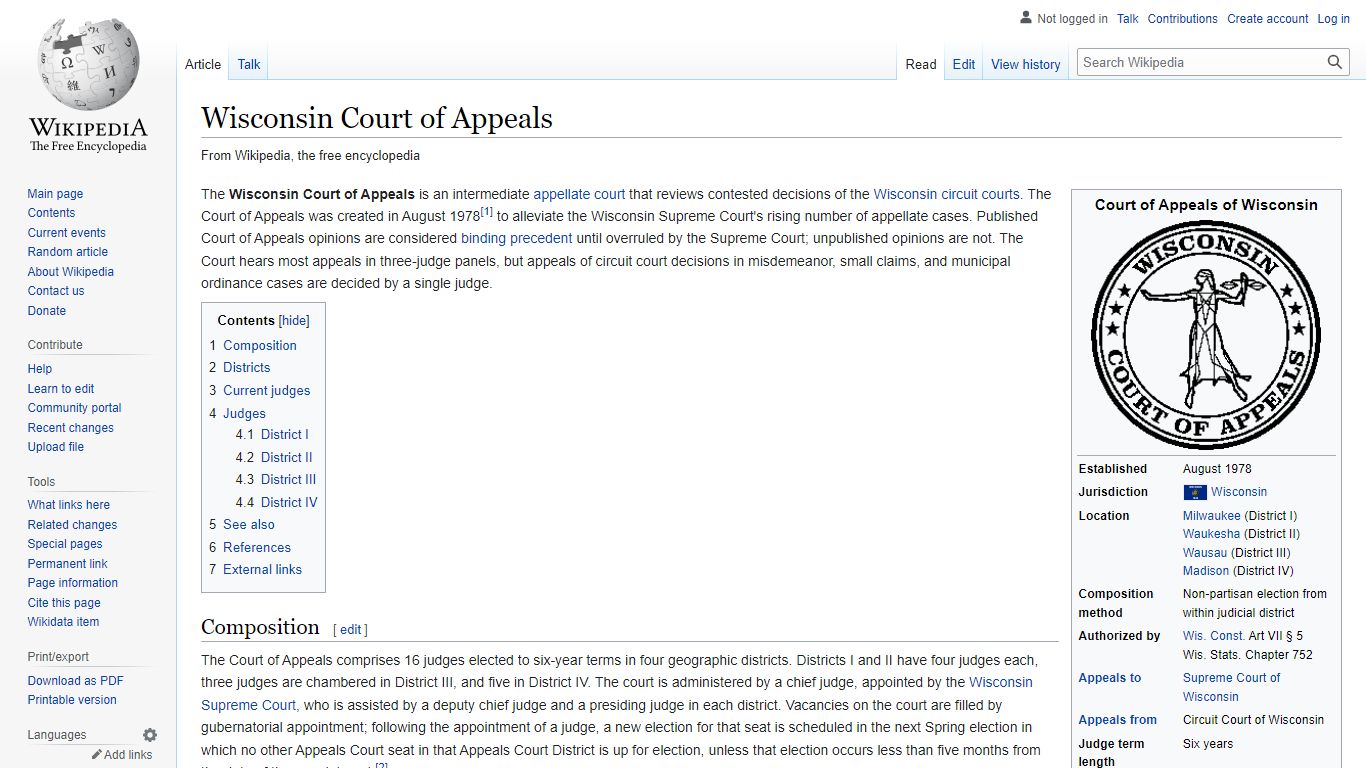Click the Wikipedia globe logo
The image size is (1366, 768).
(x=87, y=60)
